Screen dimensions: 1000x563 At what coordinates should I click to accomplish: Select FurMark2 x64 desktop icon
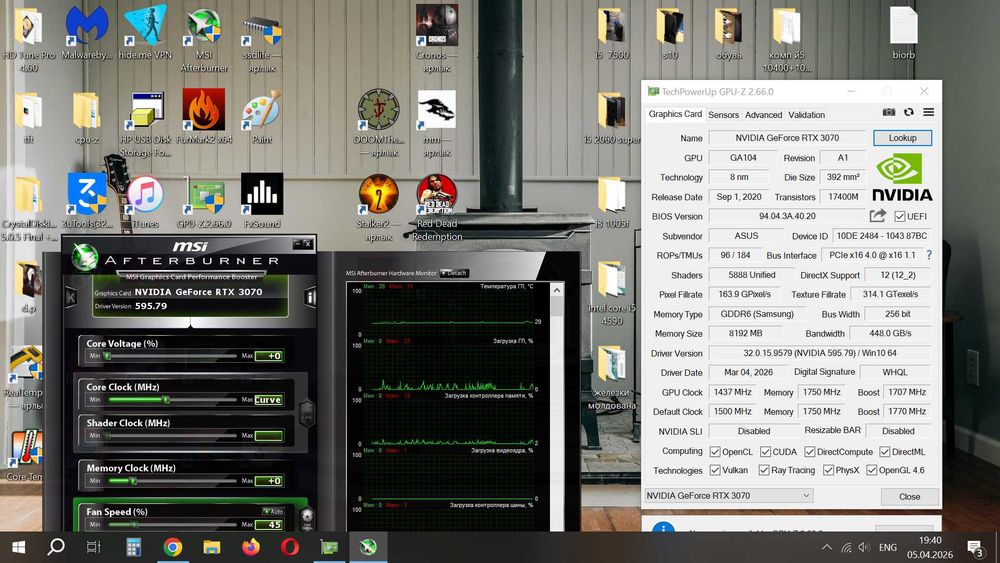(204, 116)
